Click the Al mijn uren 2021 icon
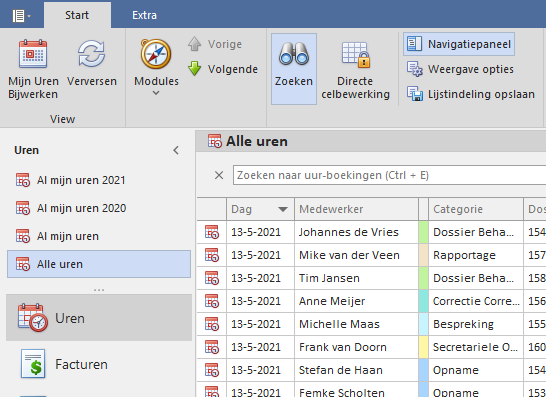The width and height of the screenshot is (546, 397). tap(23, 180)
